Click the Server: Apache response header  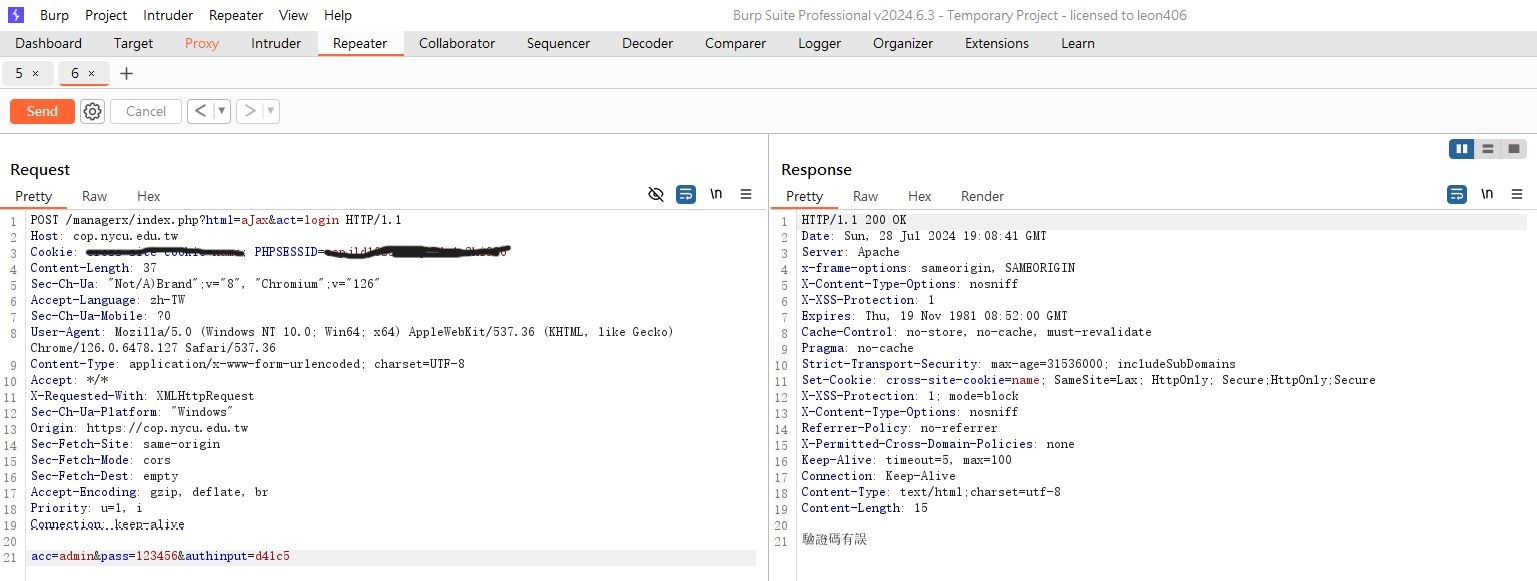(x=850, y=252)
